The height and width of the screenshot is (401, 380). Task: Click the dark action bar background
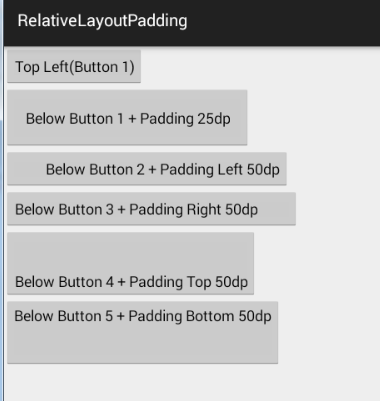[283, 22]
